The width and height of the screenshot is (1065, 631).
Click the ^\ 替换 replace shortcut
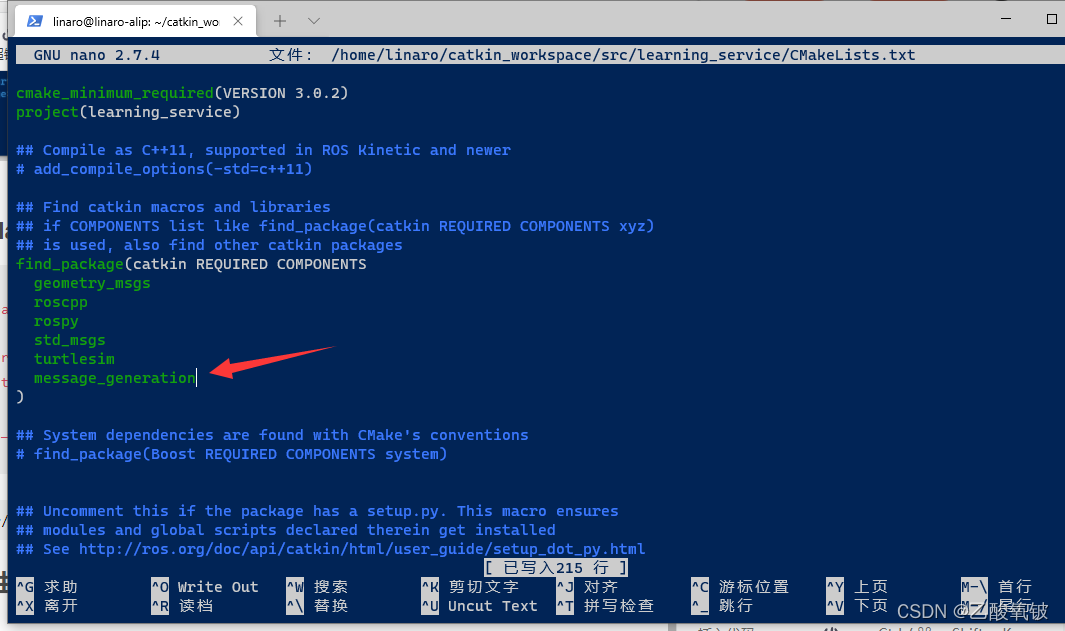coord(317,605)
